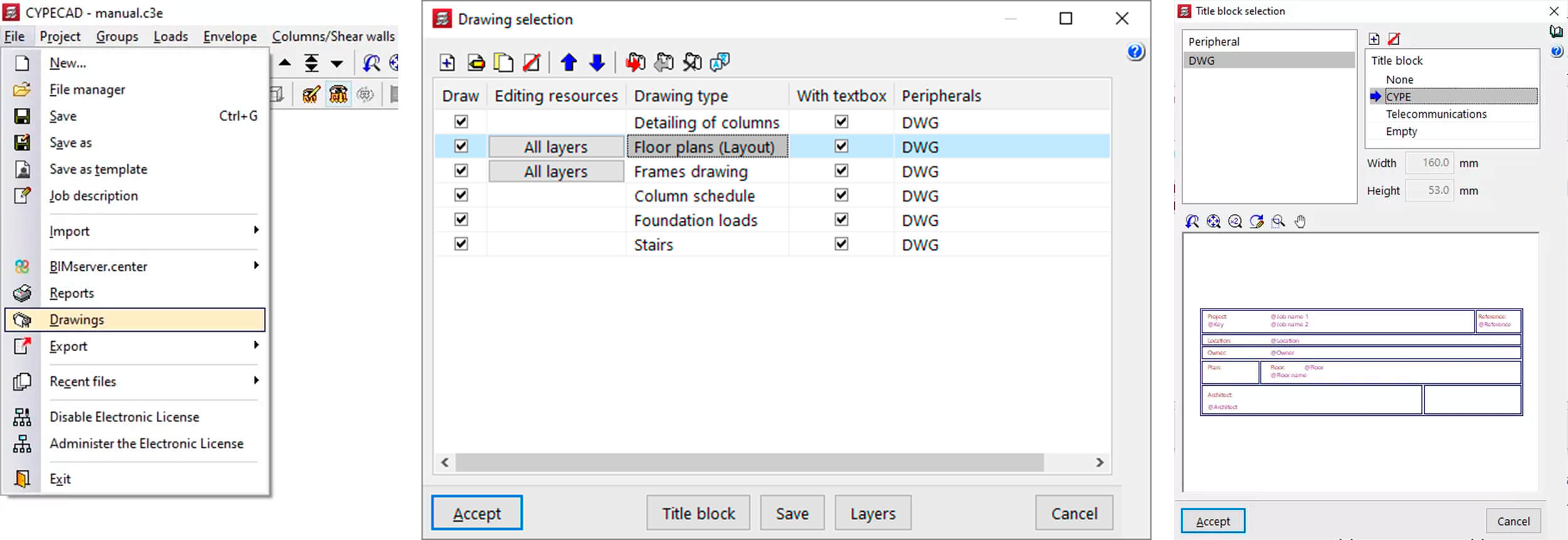Select the Empty title block option
Screen dimensions: 1568x540
(x=1401, y=132)
